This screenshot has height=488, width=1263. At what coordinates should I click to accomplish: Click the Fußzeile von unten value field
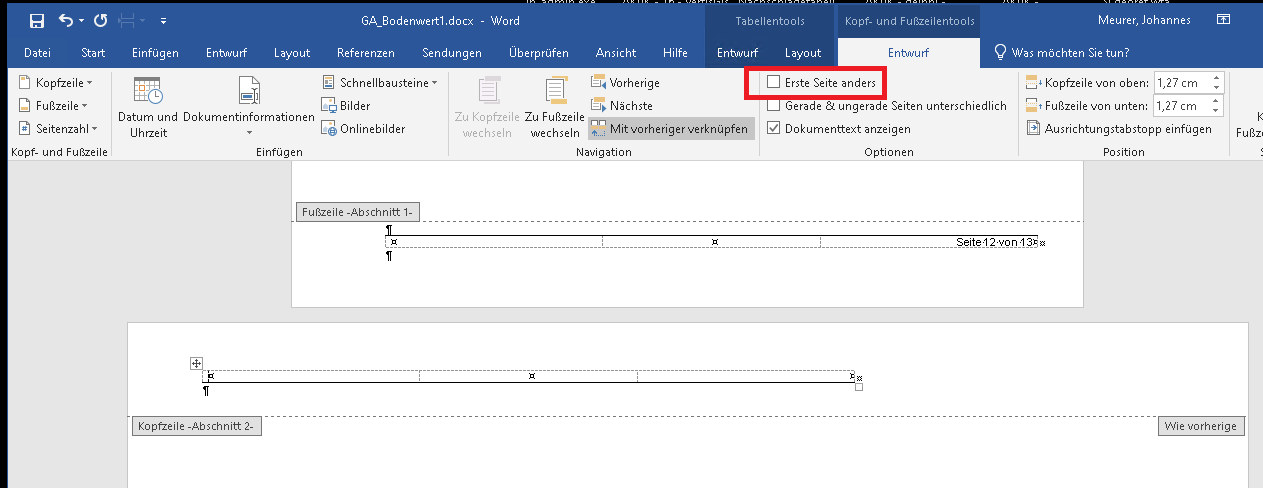tap(1181, 105)
